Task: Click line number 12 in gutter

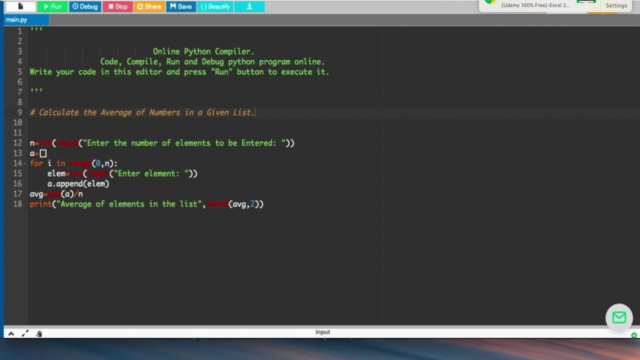Action: click(17, 143)
